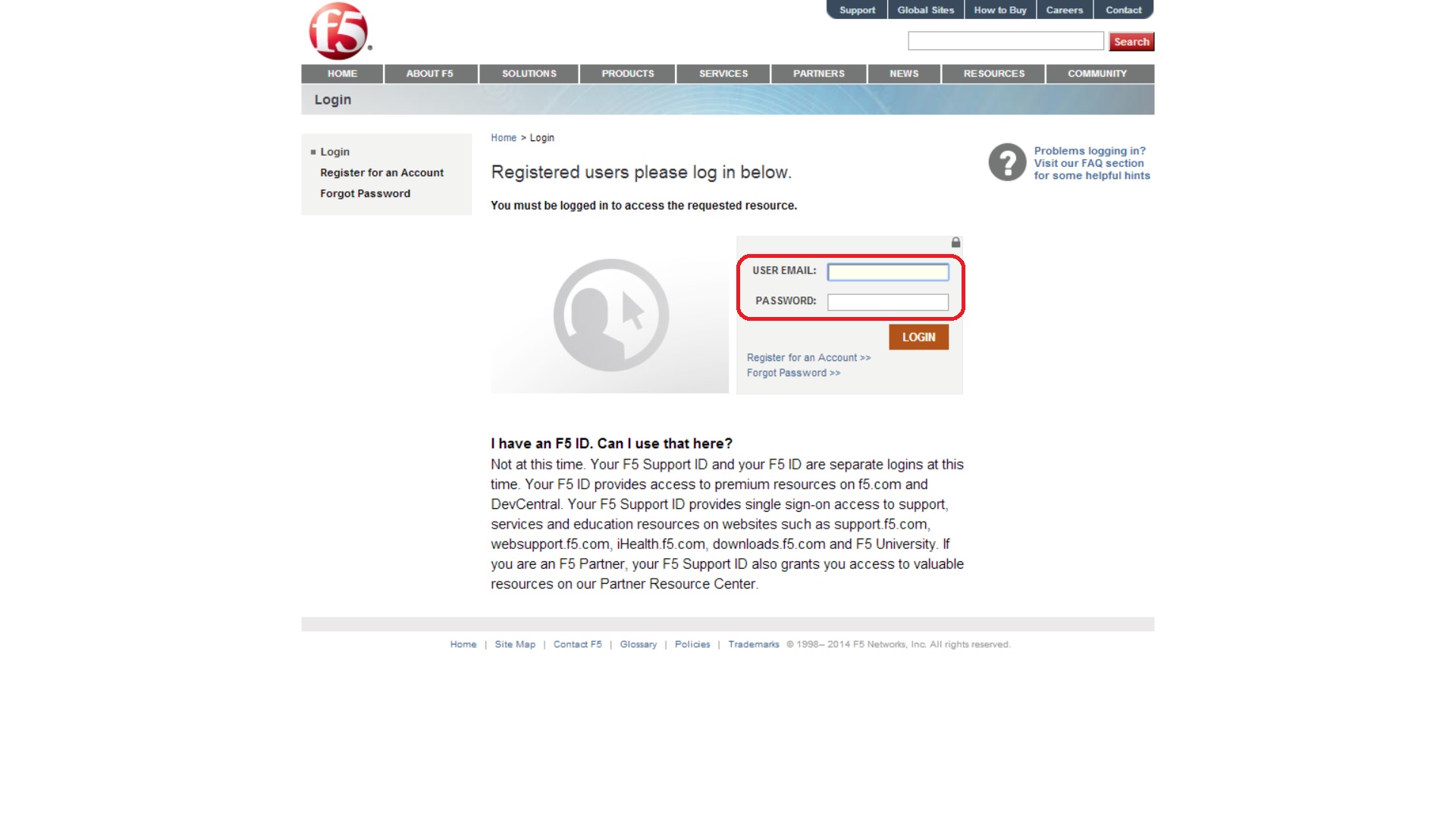Focus the User Email field
This screenshot has height=819, width=1456.
click(x=887, y=272)
